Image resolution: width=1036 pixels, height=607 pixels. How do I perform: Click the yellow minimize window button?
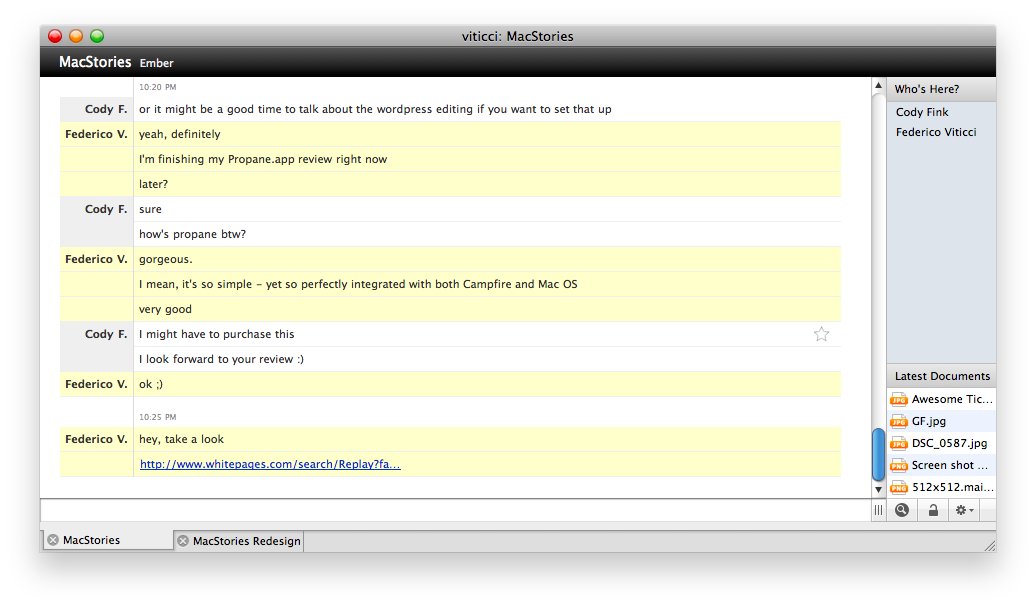[76, 36]
